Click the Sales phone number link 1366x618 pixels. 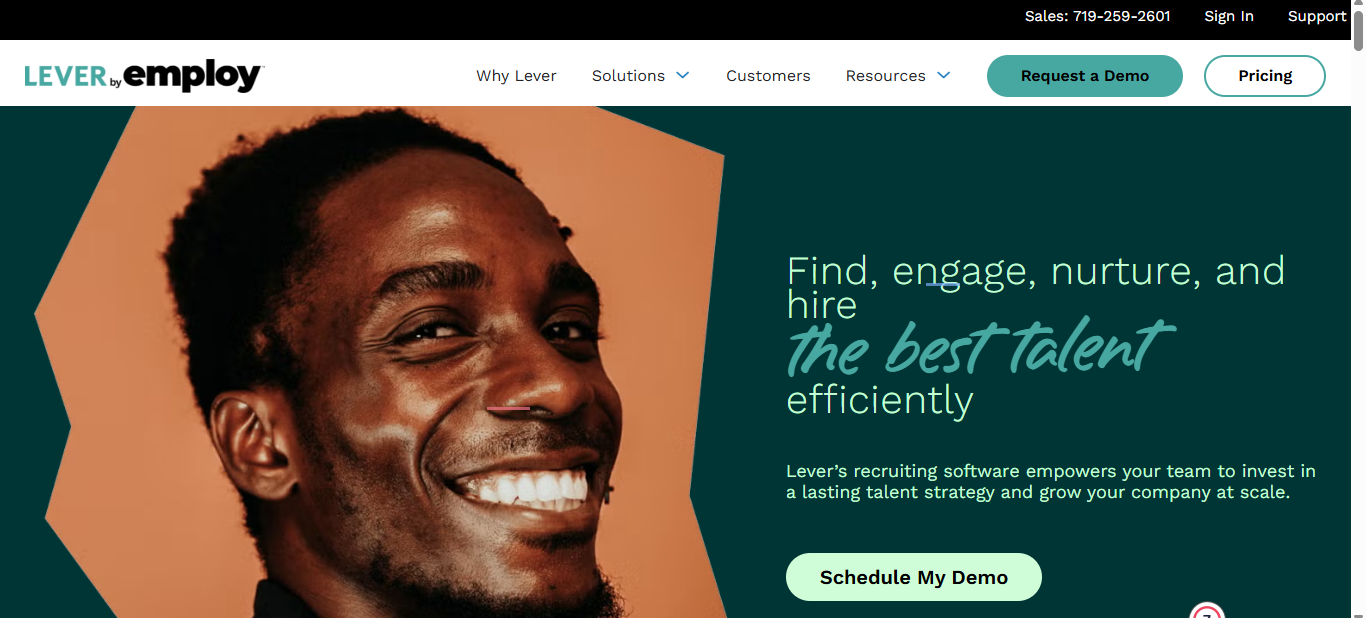coord(1098,16)
